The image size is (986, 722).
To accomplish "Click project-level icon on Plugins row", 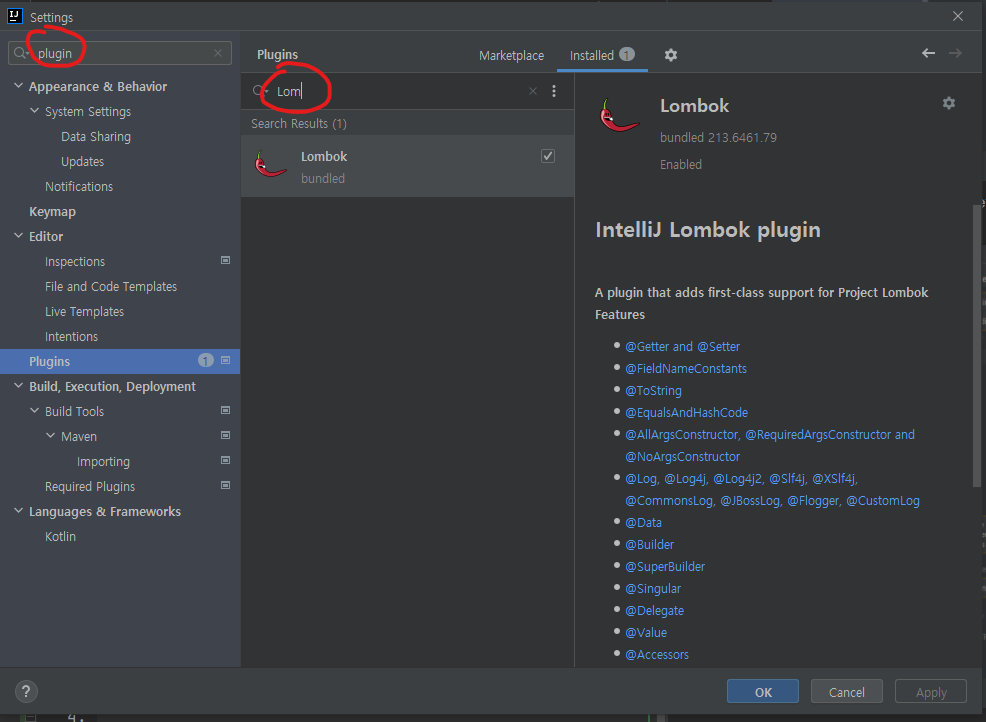I will click(225, 360).
